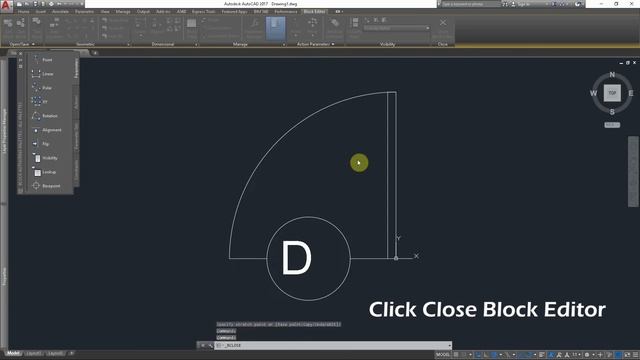Screen dimensions: 640x360
Task: Click in the command line input field
Action: (333, 345)
